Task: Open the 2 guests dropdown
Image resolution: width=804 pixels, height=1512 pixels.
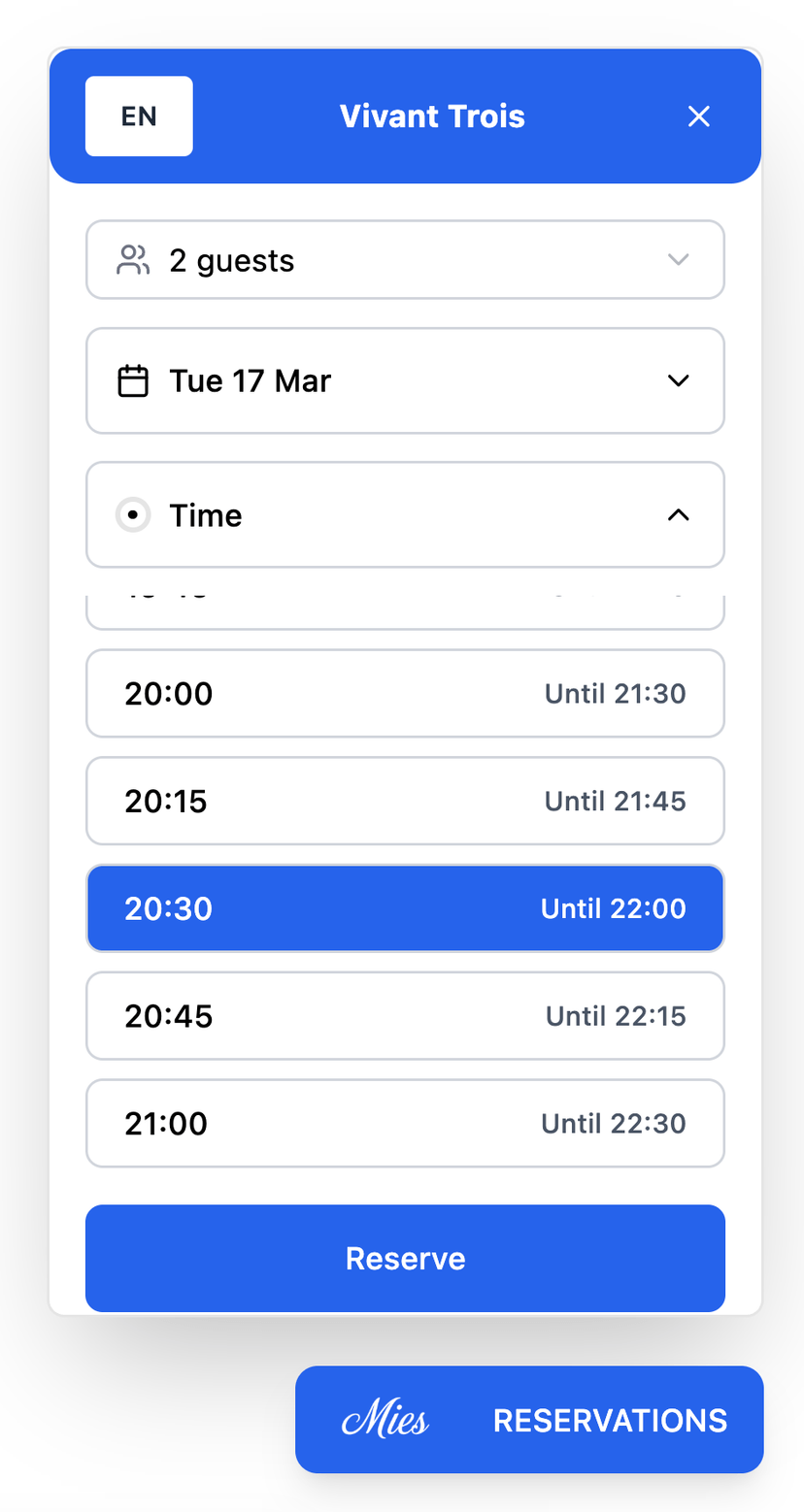Action: click(405, 260)
